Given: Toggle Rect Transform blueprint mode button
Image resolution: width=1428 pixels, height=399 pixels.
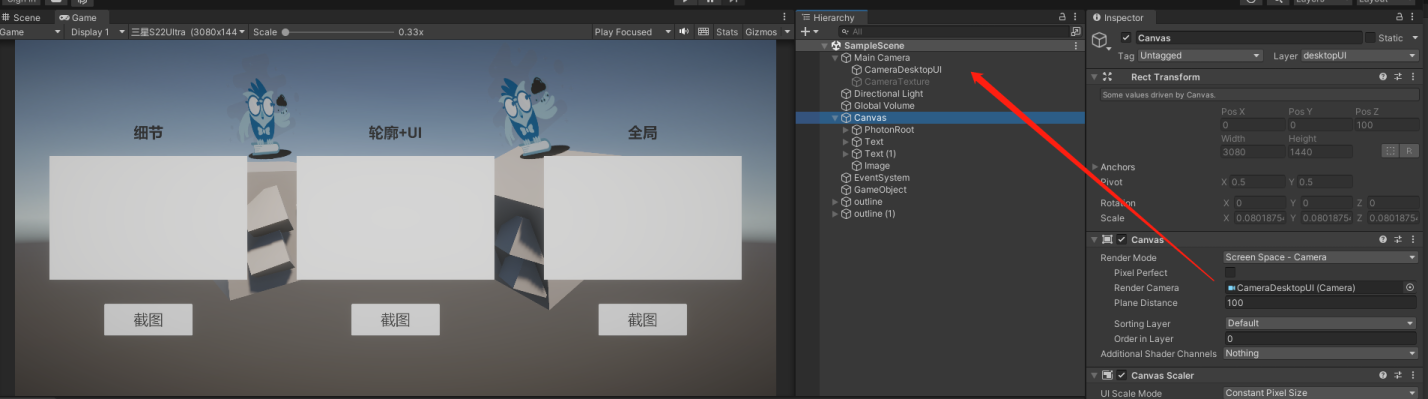Looking at the screenshot, I should point(1390,151).
